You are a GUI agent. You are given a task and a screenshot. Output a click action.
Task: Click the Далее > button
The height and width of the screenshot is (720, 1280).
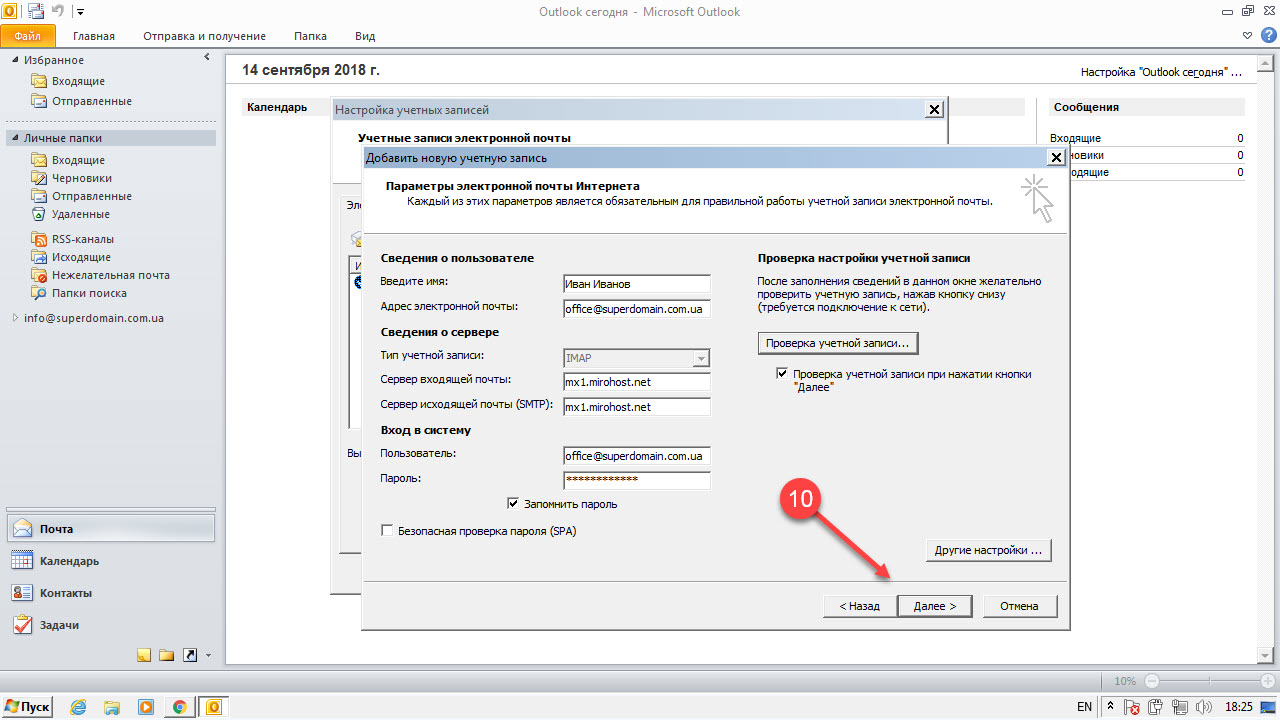tap(935, 606)
